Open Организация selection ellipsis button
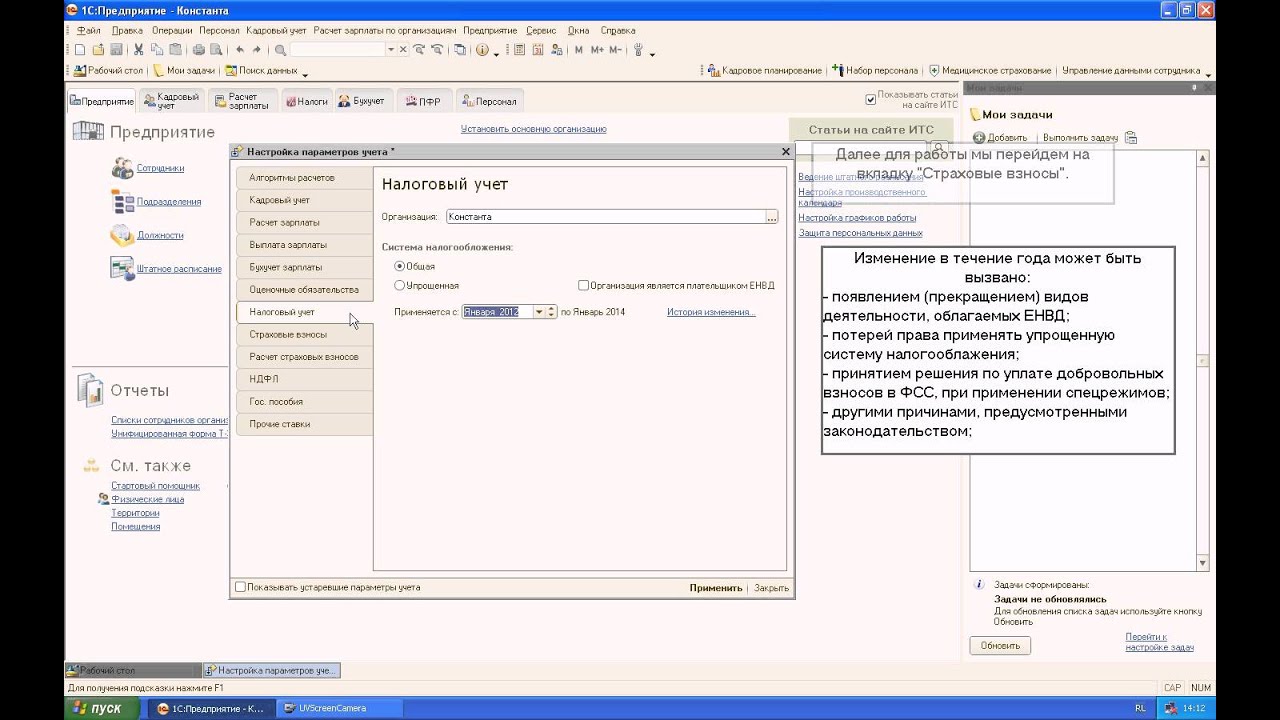 [x=772, y=216]
